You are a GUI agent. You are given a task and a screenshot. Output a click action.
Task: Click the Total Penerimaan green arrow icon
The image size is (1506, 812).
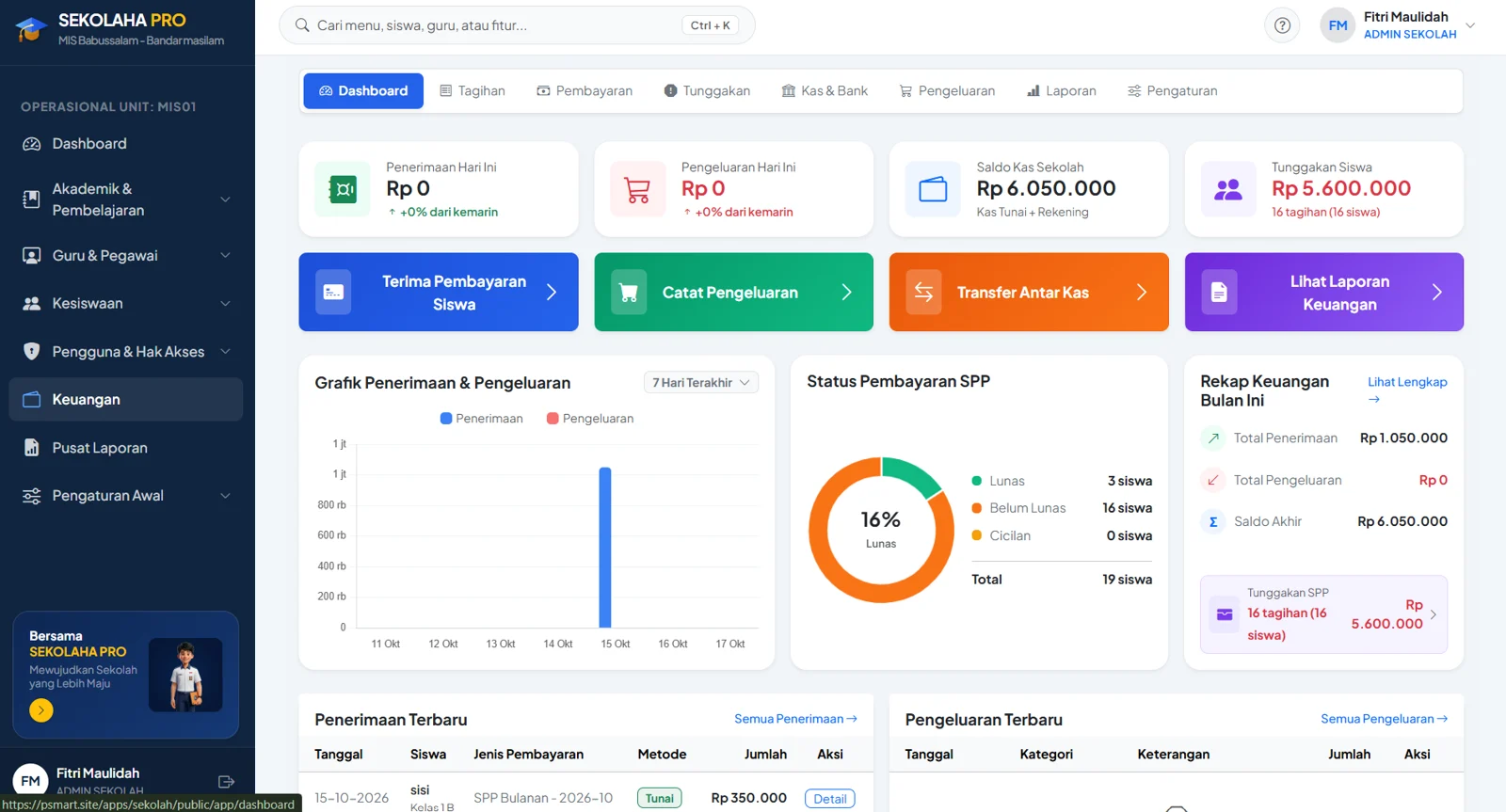click(1213, 438)
